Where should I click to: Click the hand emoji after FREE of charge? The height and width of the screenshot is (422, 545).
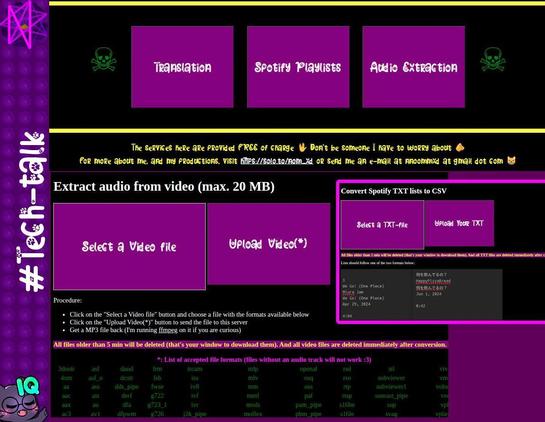pos(302,147)
